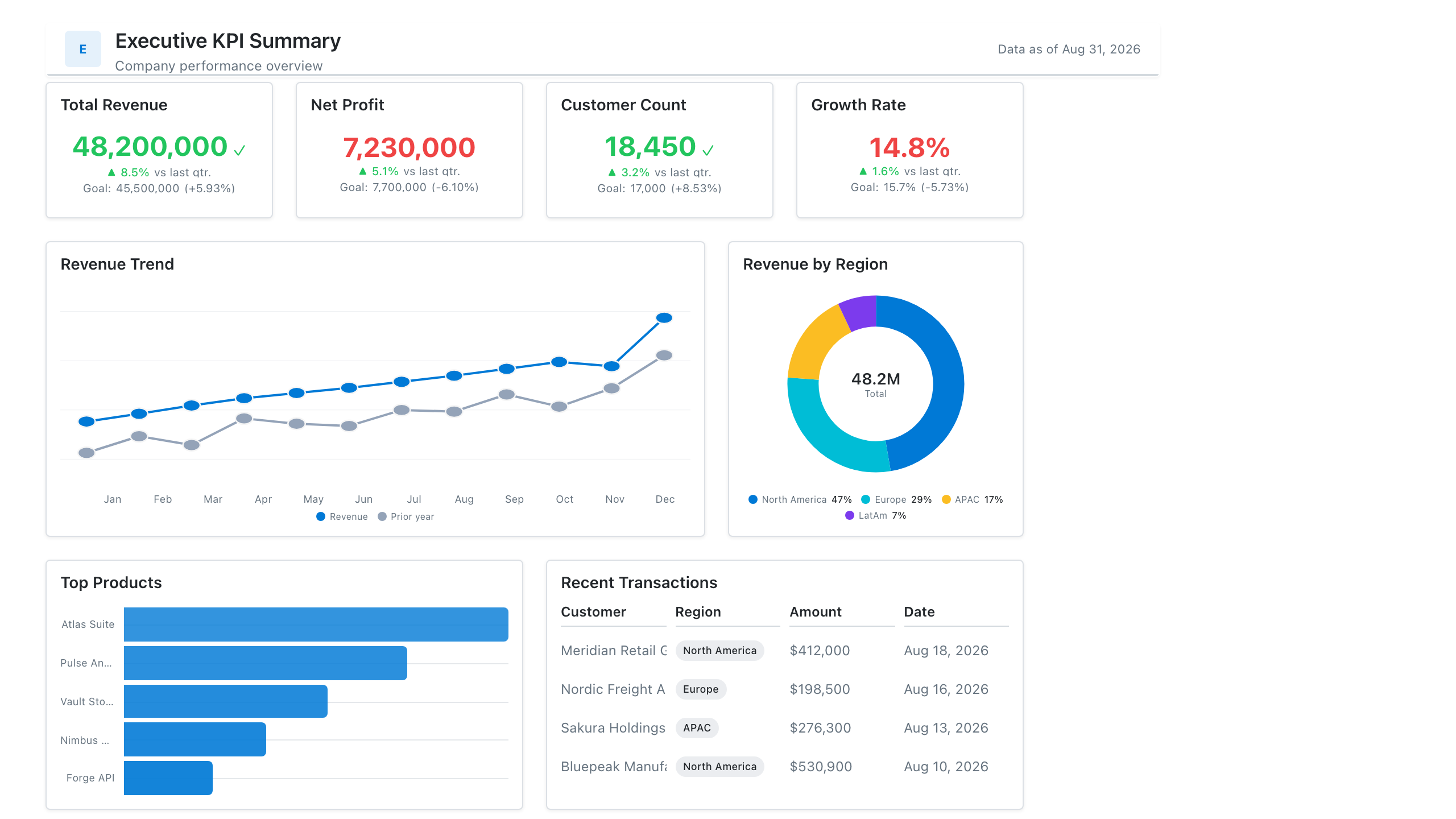Click the 18,450 customer count value
Image resolution: width=1456 pixels, height=819 pixels.
[x=650, y=147]
